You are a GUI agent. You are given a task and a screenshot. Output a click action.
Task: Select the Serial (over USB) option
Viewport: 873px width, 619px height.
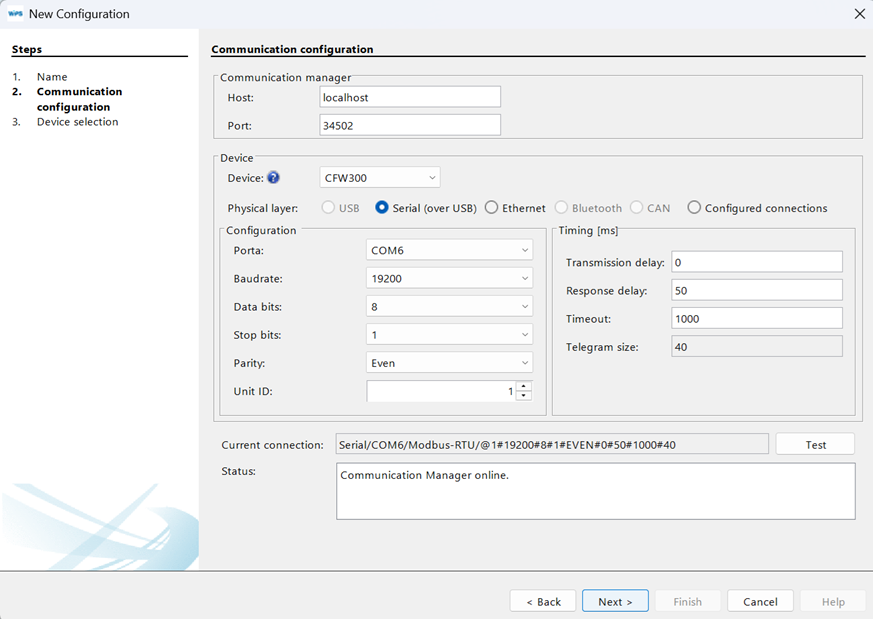pos(383,207)
